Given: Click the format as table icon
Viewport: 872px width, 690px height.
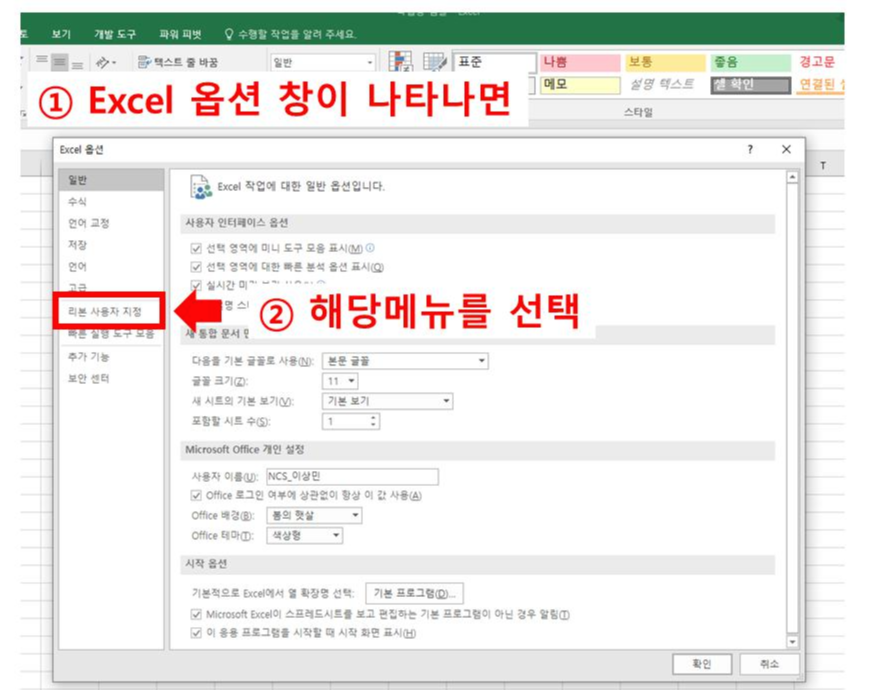Looking at the screenshot, I should 434,61.
